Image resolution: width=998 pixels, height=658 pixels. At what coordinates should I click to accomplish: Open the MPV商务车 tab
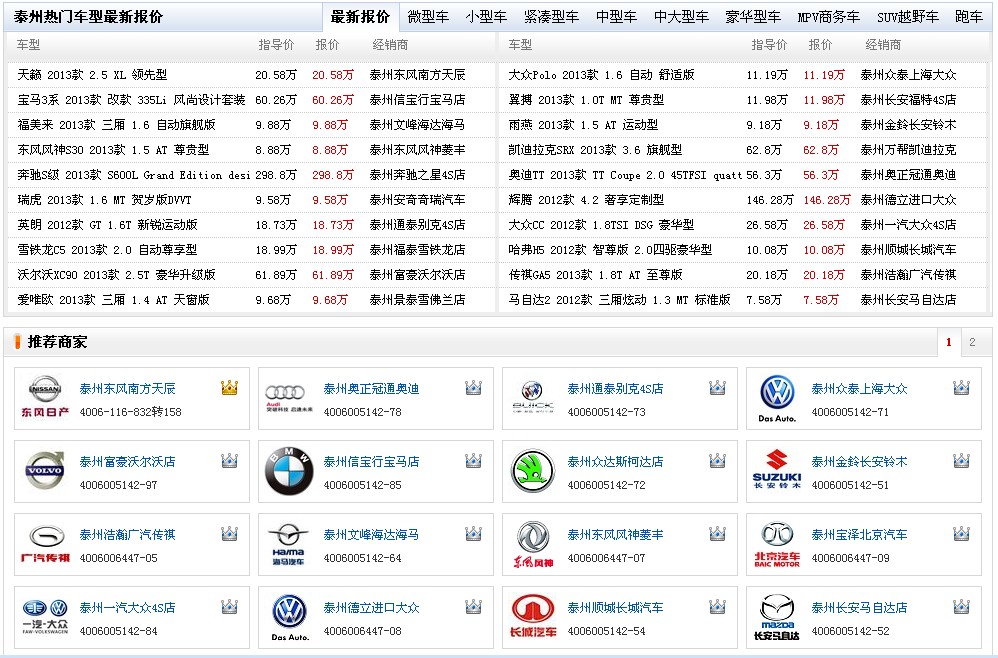(829, 17)
